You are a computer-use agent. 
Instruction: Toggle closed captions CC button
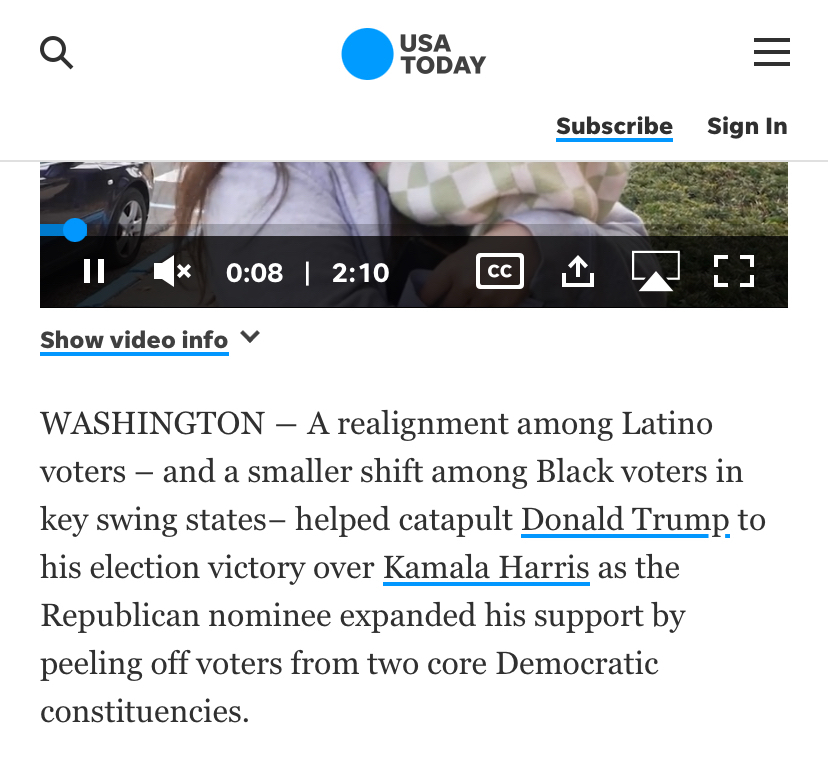point(500,271)
